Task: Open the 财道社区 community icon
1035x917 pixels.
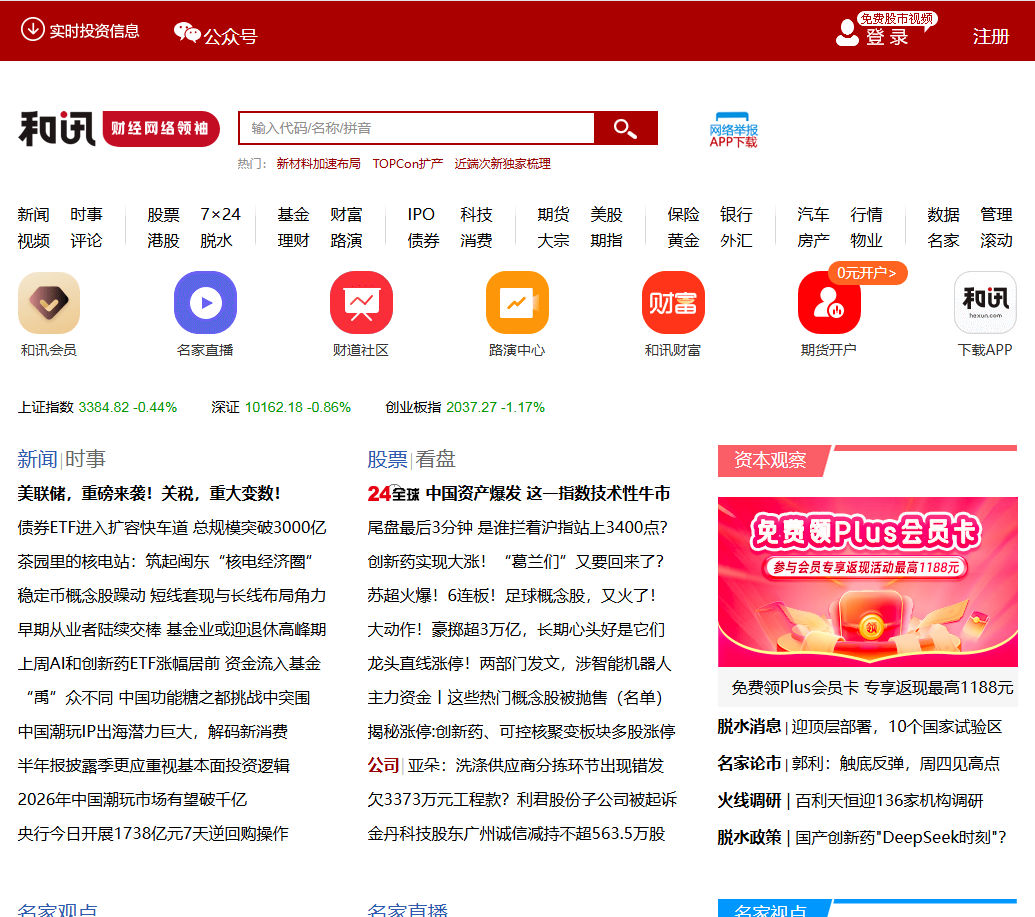Action: 361,302
